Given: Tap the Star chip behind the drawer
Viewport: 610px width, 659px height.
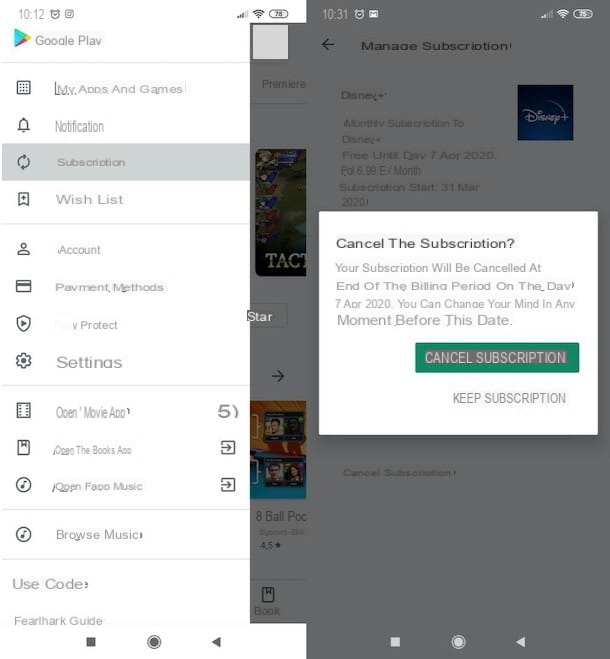Looking at the screenshot, I should [x=267, y=316].
